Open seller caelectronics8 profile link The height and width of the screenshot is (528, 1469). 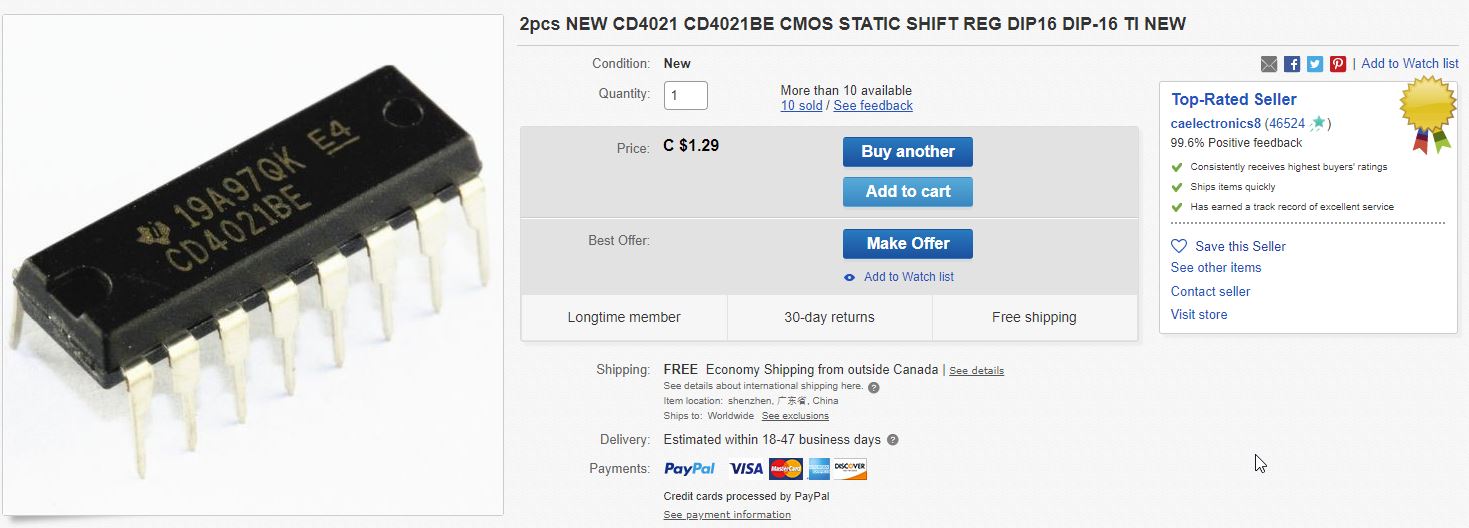click(1216, 123)
